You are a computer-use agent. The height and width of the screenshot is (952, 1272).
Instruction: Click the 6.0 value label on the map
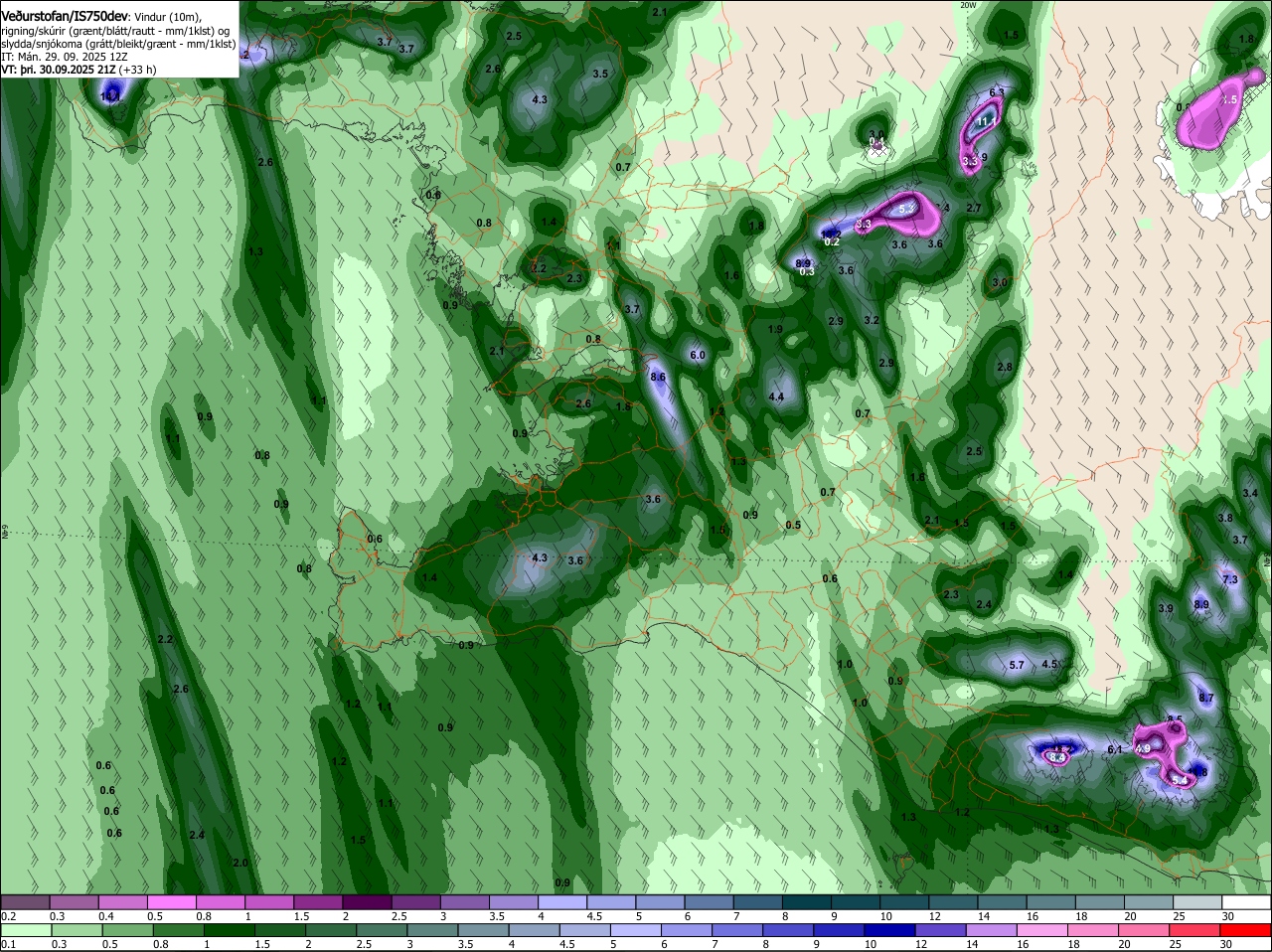point(697,356)
